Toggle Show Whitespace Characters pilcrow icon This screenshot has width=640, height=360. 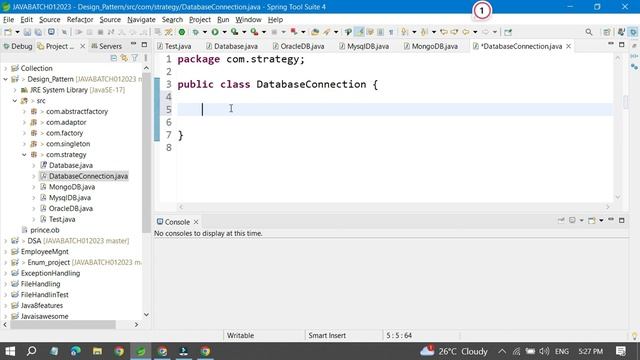tap(391, 32)
